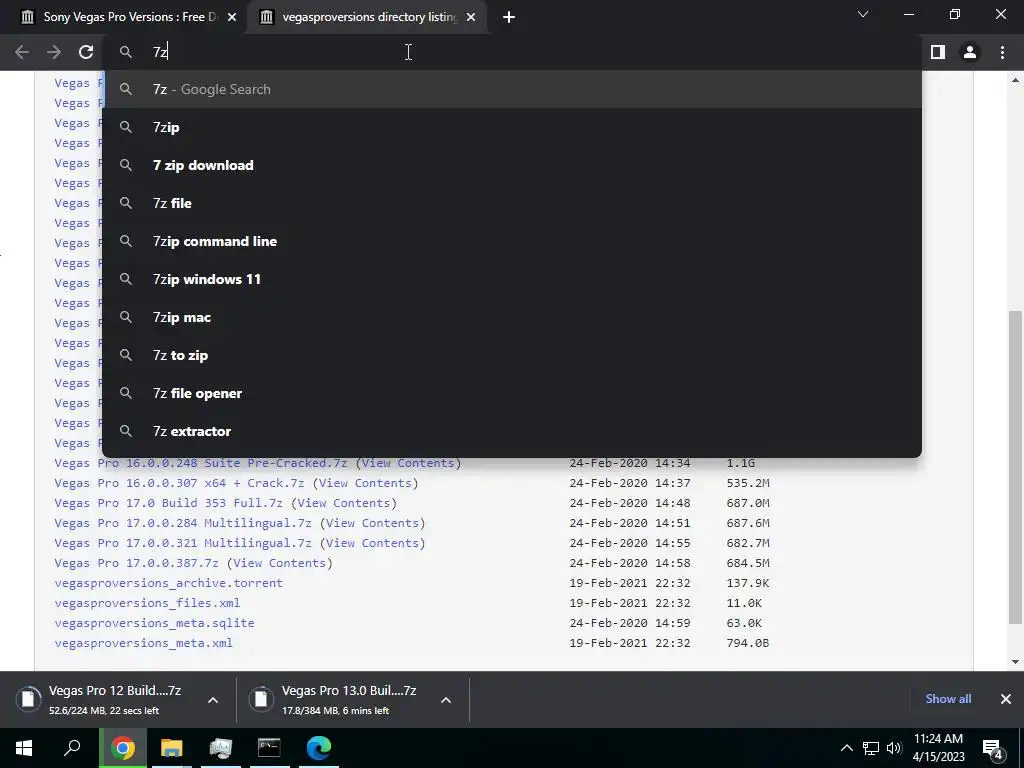The width and height of the screenshot is (1024, 768).
Task: Switch to vegasproversions directory listing tab
Action: tap(367, 17)
